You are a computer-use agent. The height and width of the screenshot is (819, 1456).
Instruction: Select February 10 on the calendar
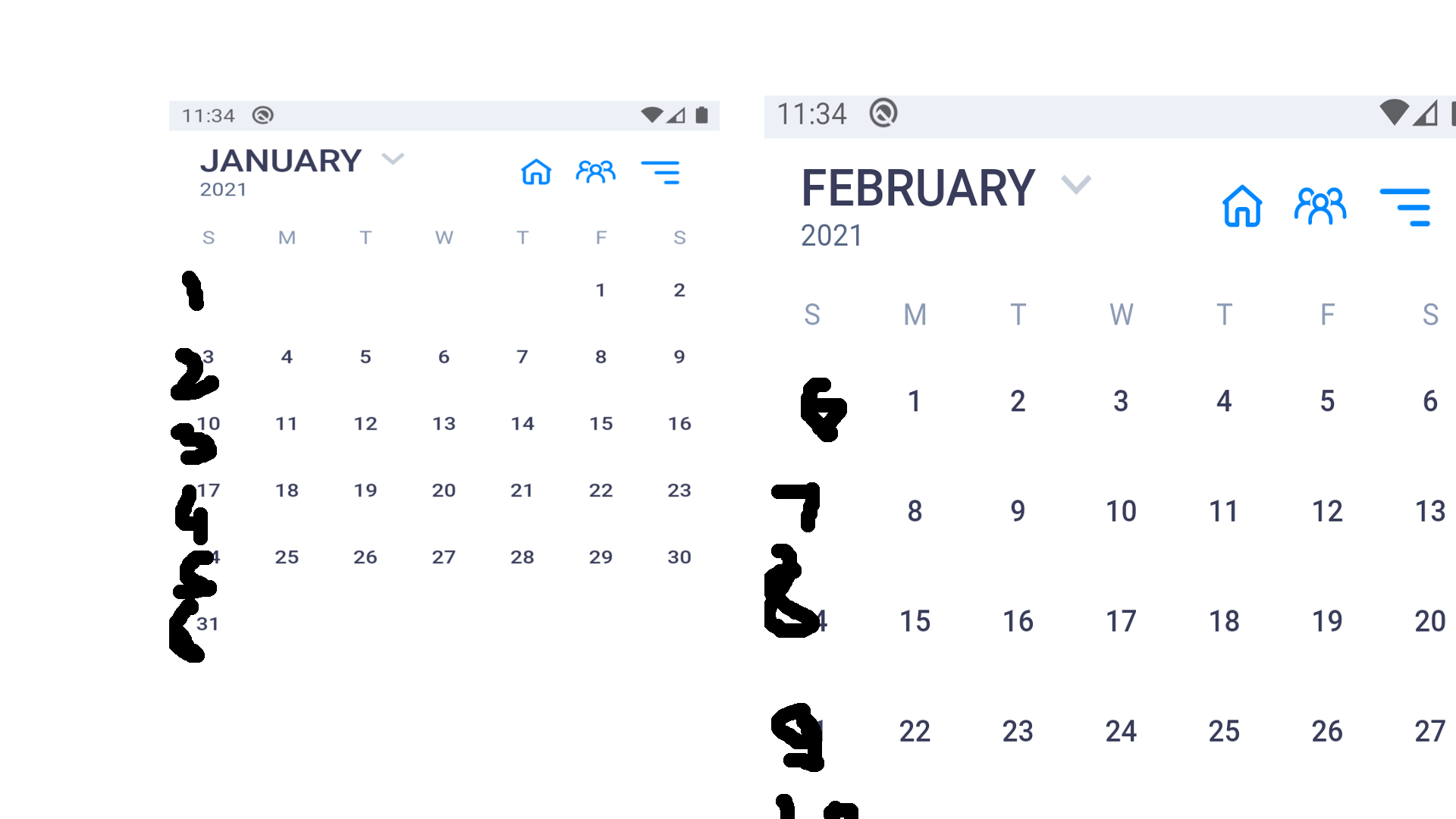pyautogui.click(x=1120, y=510)
